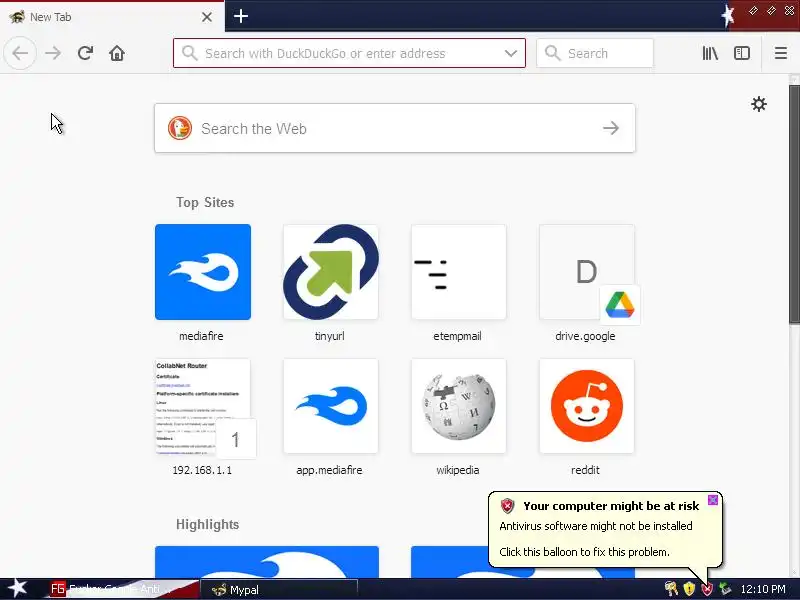Click the Highlights section heading
The image size is (800, 600).
click(207, 524)
